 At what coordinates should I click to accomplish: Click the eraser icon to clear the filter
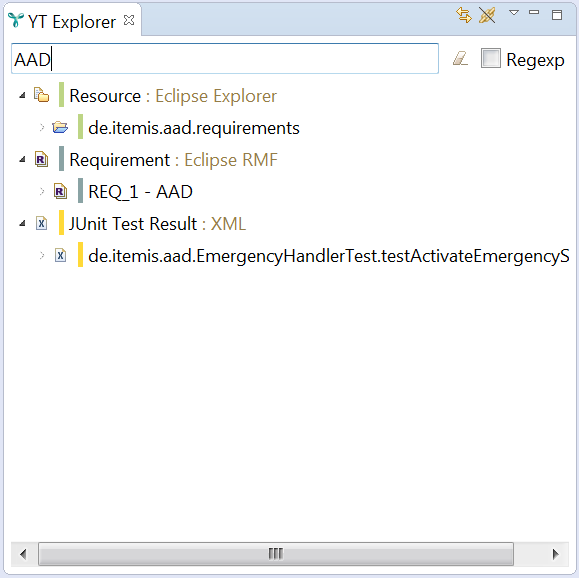pos(460,59)
